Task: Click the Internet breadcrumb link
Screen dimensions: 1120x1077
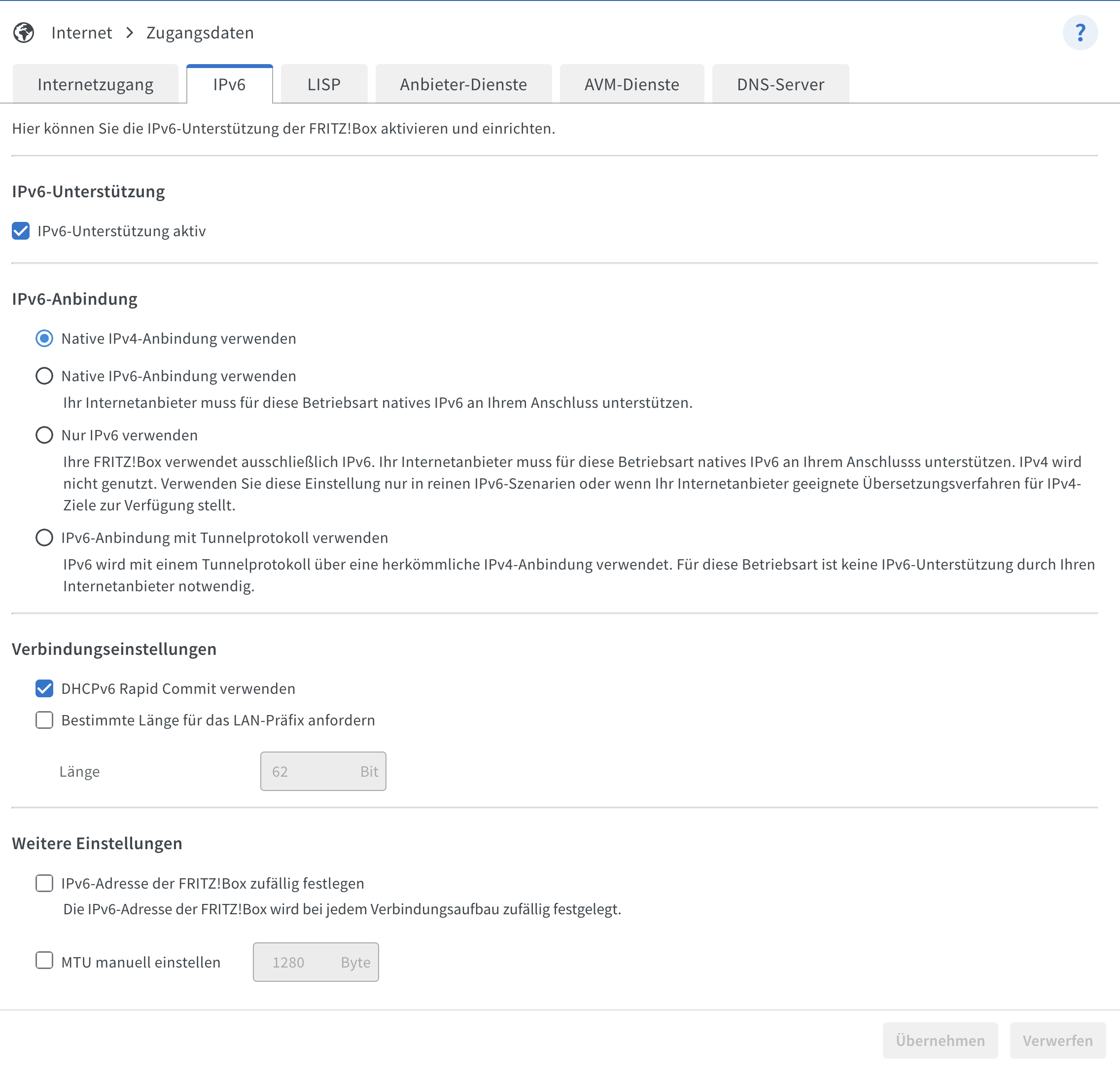Action: pos(82,33)
